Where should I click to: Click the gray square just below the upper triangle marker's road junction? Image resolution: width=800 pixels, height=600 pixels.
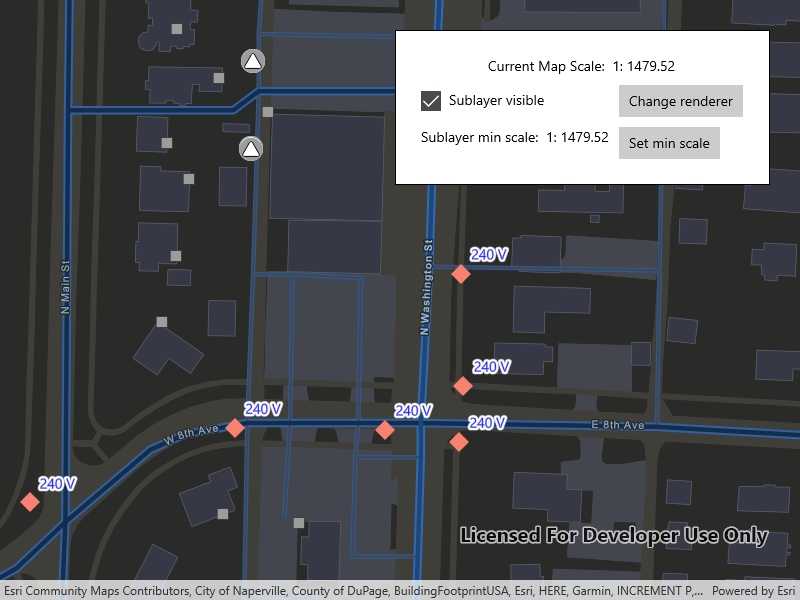tap(267, 112)
